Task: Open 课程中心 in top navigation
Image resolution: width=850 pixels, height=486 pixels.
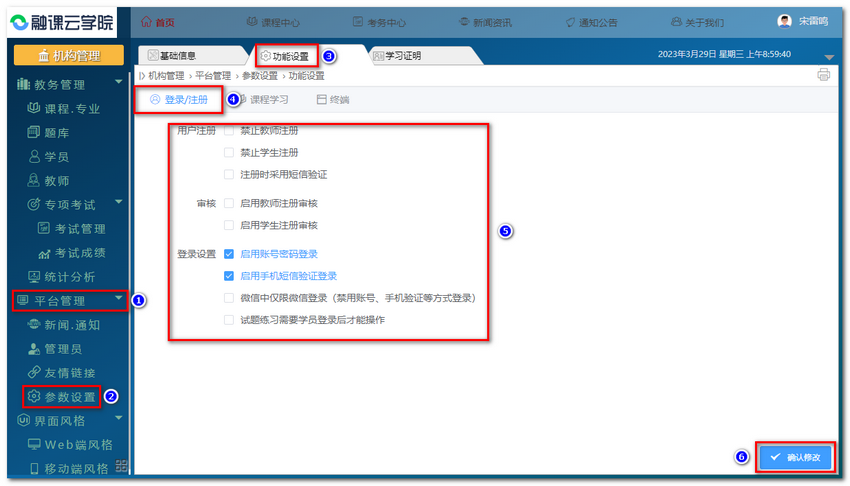Action: pyautogui.click(x=273, y=21)
